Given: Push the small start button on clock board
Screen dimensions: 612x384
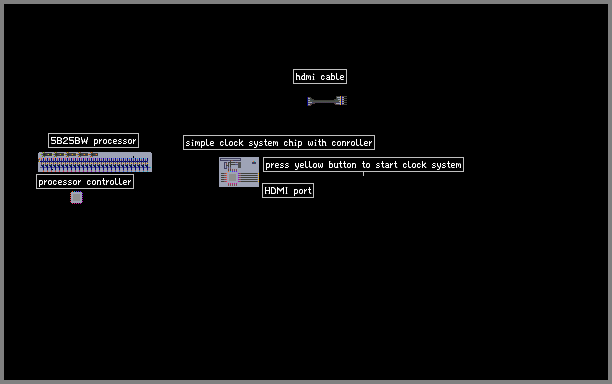Looking at the screenshot, I should (254, 162).
